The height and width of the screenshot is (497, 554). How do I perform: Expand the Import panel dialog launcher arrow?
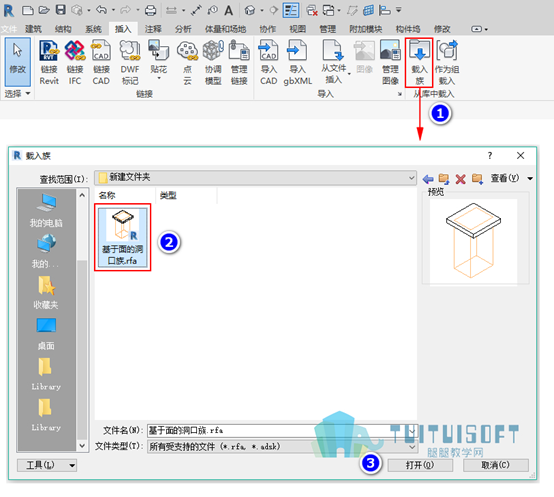tap(400, 94)
